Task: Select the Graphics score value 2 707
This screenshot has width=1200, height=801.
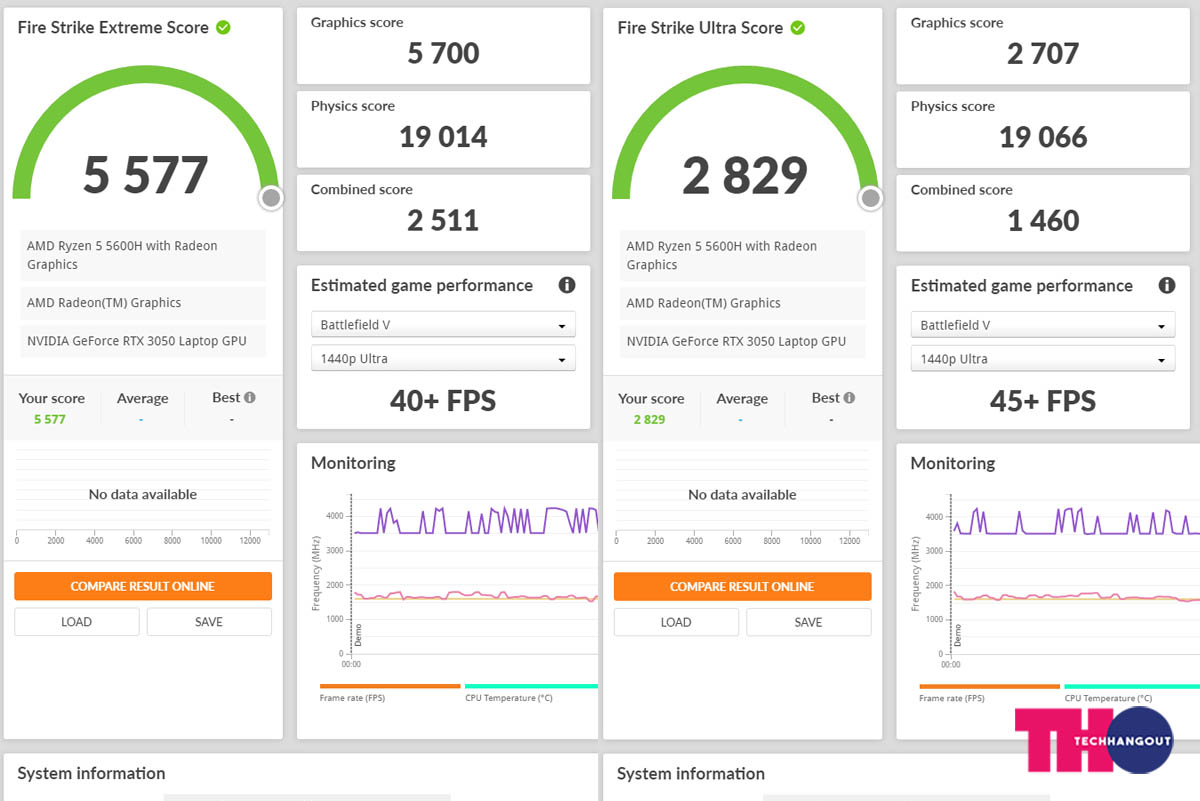Action: pos(1043,54)
